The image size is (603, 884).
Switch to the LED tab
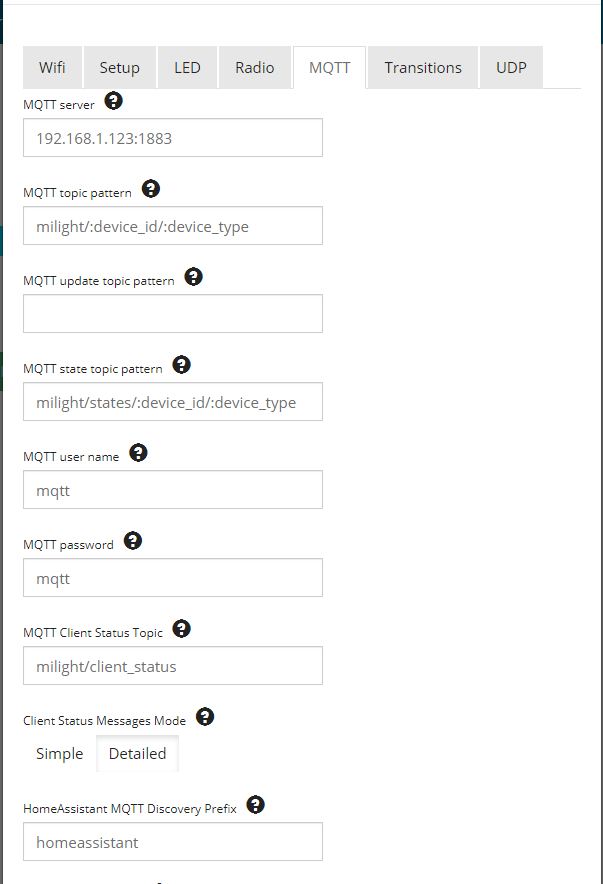click(187, 67)
